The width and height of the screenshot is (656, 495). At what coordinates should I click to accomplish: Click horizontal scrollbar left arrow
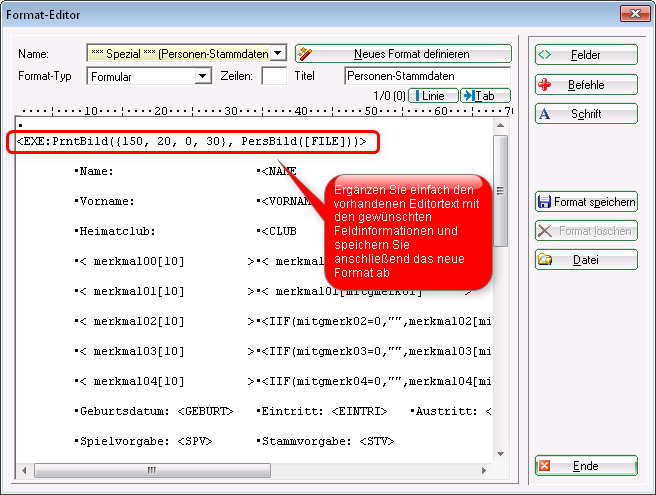point(24,470)
